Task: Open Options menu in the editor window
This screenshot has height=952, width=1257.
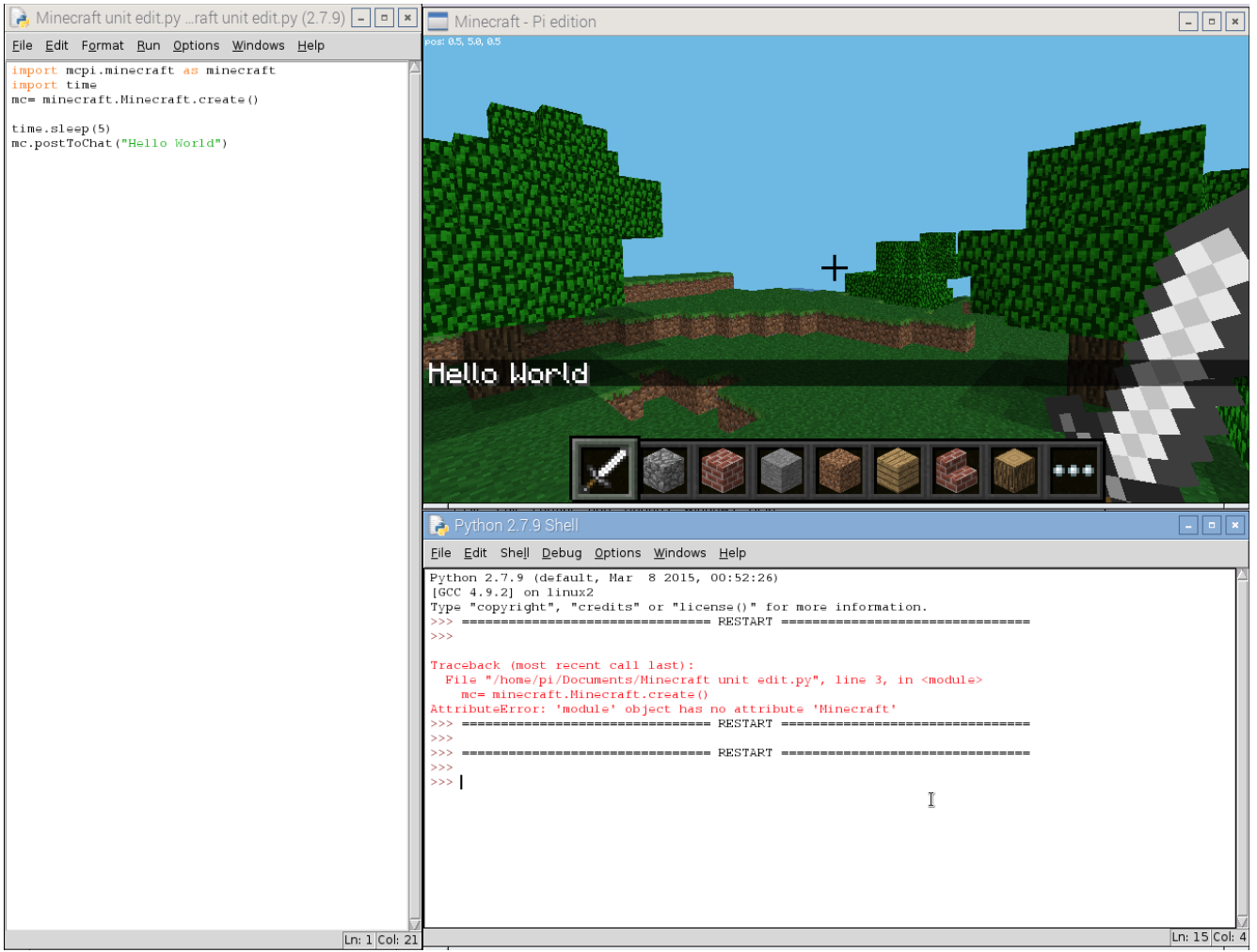Action: [196, 45]
